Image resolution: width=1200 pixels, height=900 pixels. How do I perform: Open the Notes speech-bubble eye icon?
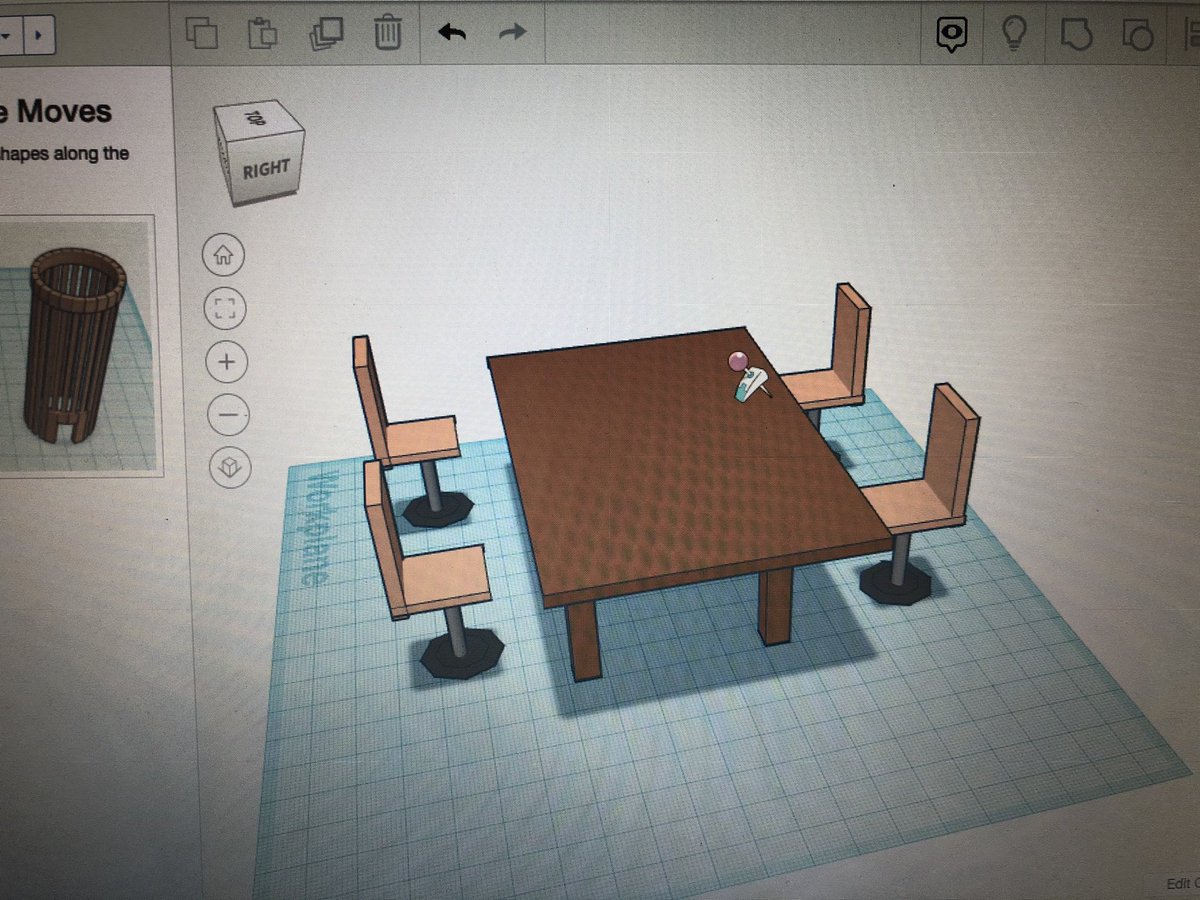(953, 36)
